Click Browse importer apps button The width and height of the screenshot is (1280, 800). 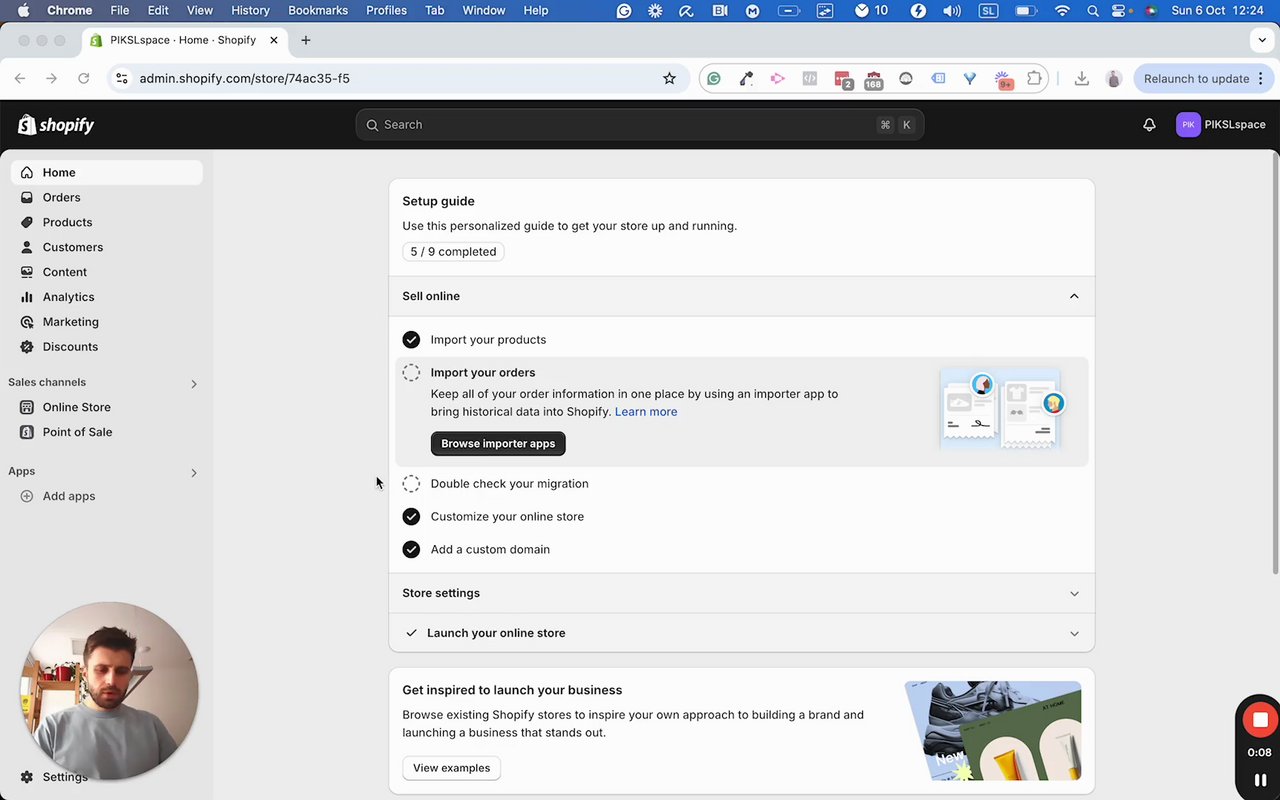point(498,443)
